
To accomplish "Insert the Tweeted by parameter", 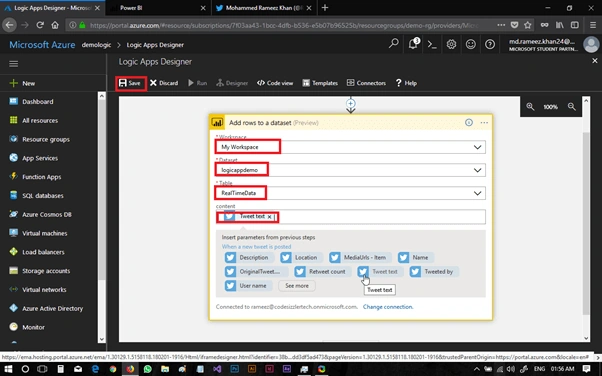I will click(434, 272).
